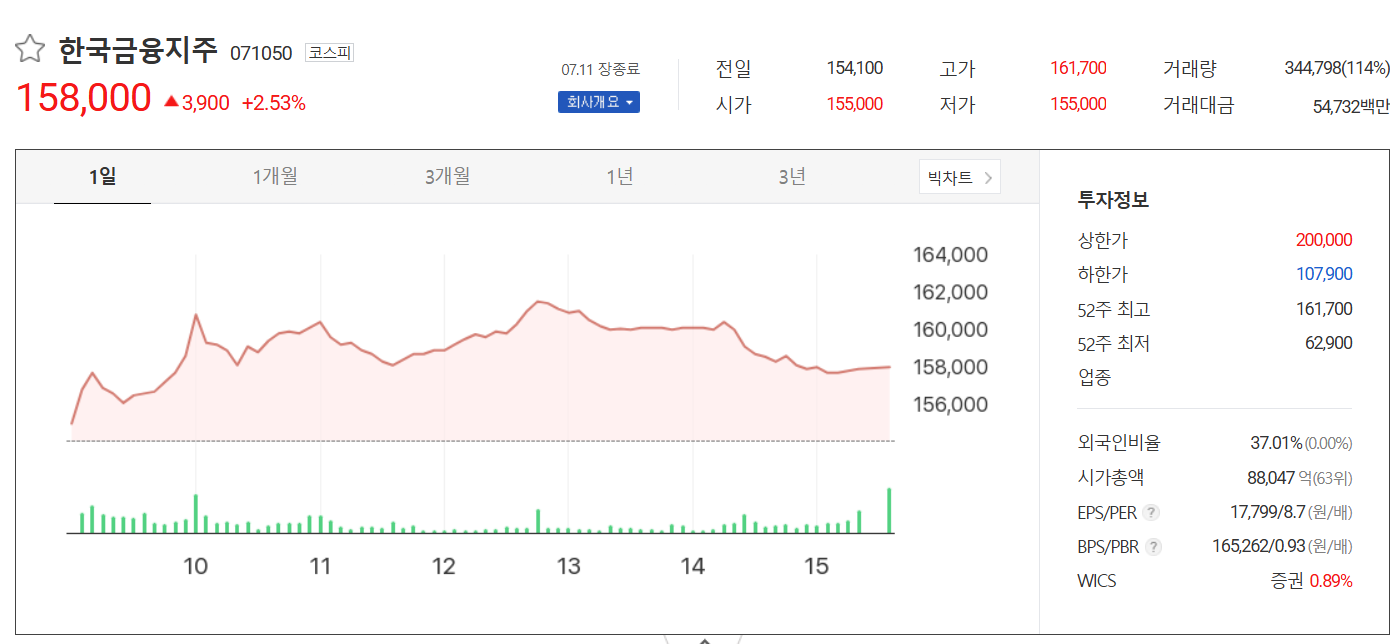Click the 거래량 value 344,798(114%)
The width and height of the screenshot is (1400, 644).
(1337, 69)
